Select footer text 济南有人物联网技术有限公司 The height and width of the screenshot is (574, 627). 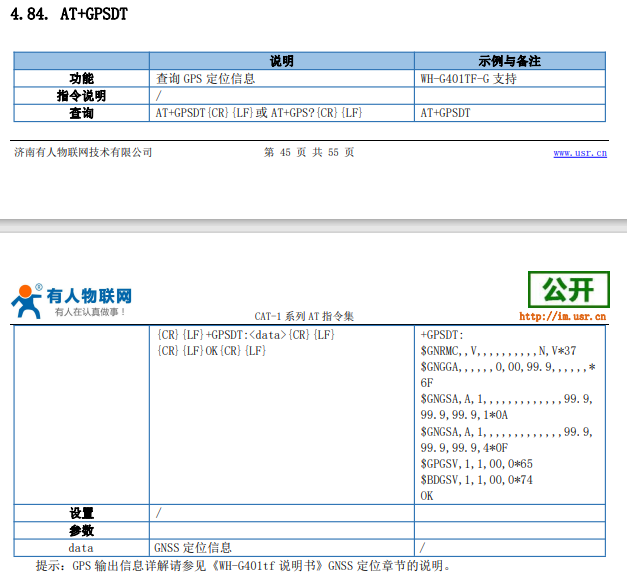click(x=83, y=152)
